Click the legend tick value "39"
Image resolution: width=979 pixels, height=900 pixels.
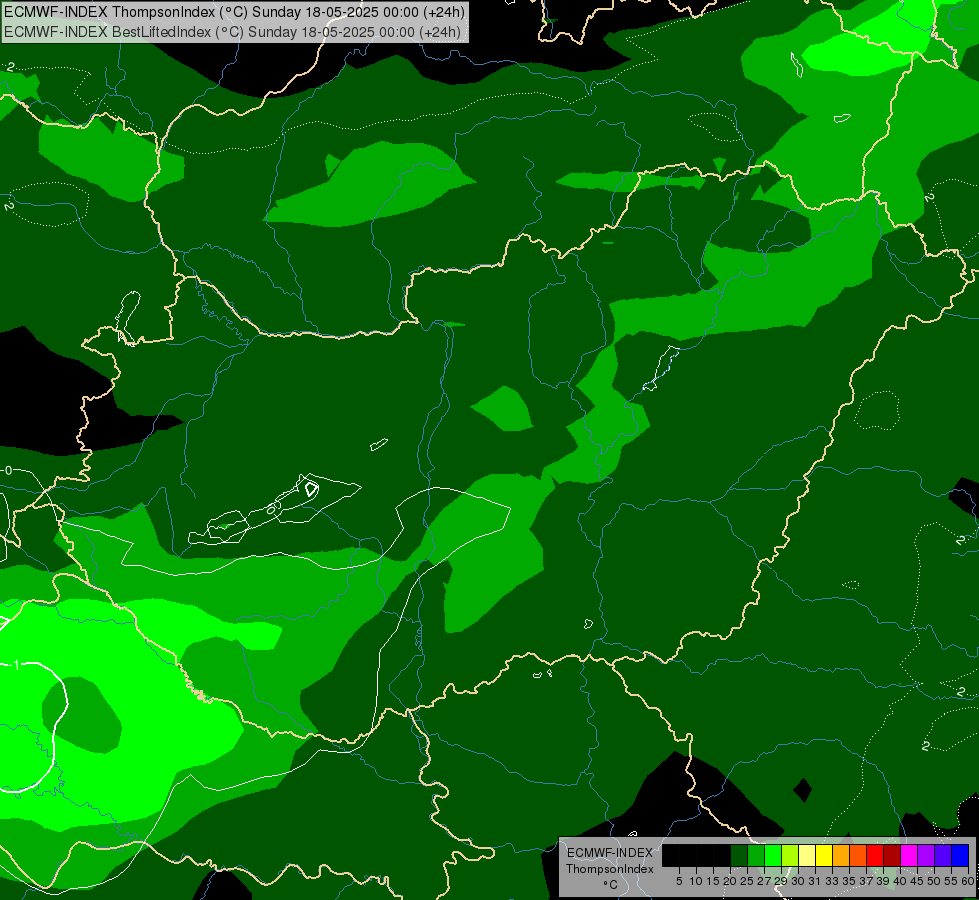pos(883,881)
